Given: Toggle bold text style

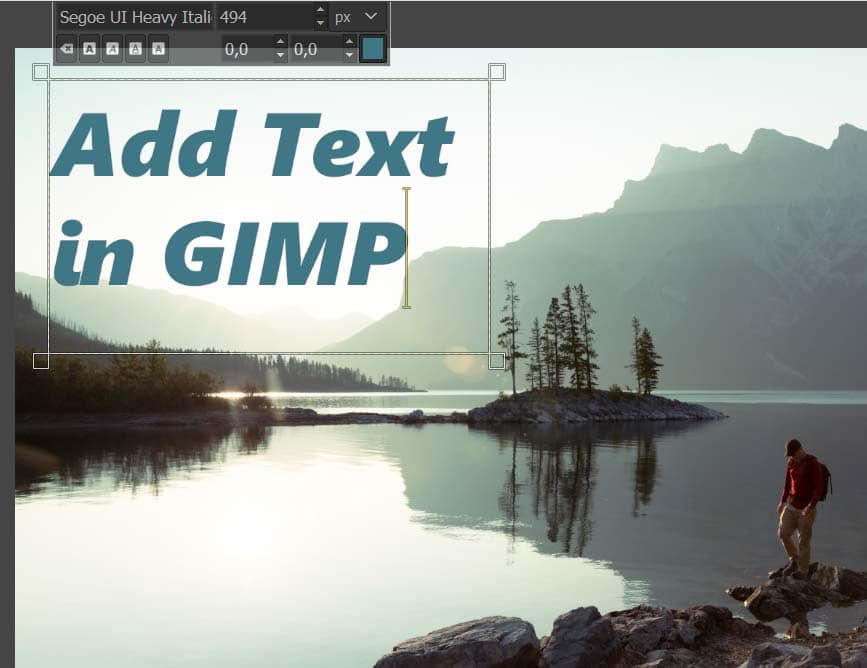Looking at the screenshot, I should click(89, 49).
